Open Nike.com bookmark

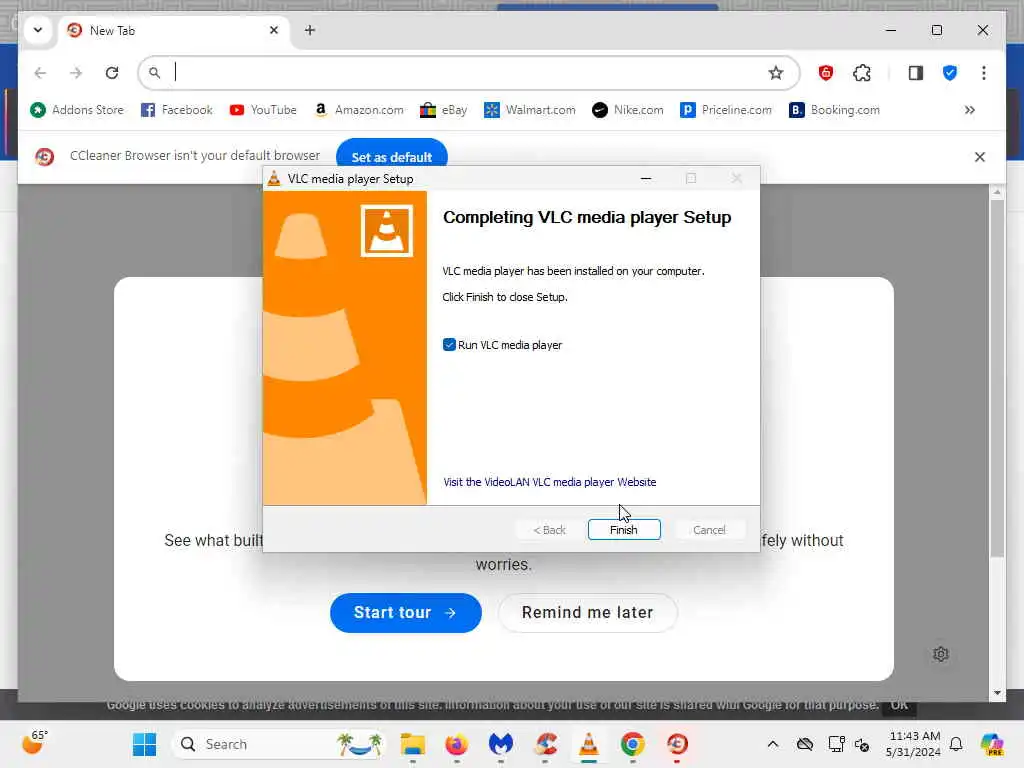click(x=628, y=110)
